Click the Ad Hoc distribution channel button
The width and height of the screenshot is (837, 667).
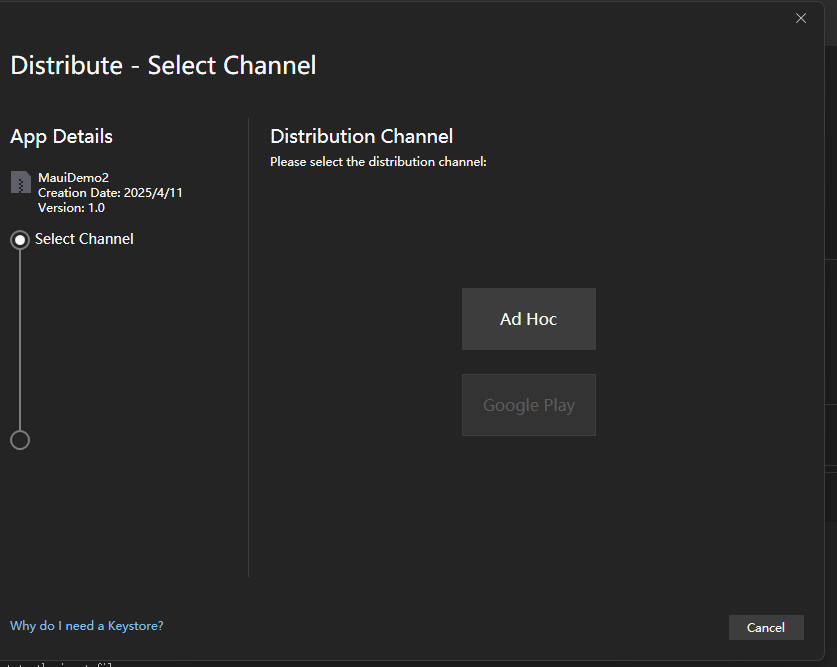click(x=528, y=319)
